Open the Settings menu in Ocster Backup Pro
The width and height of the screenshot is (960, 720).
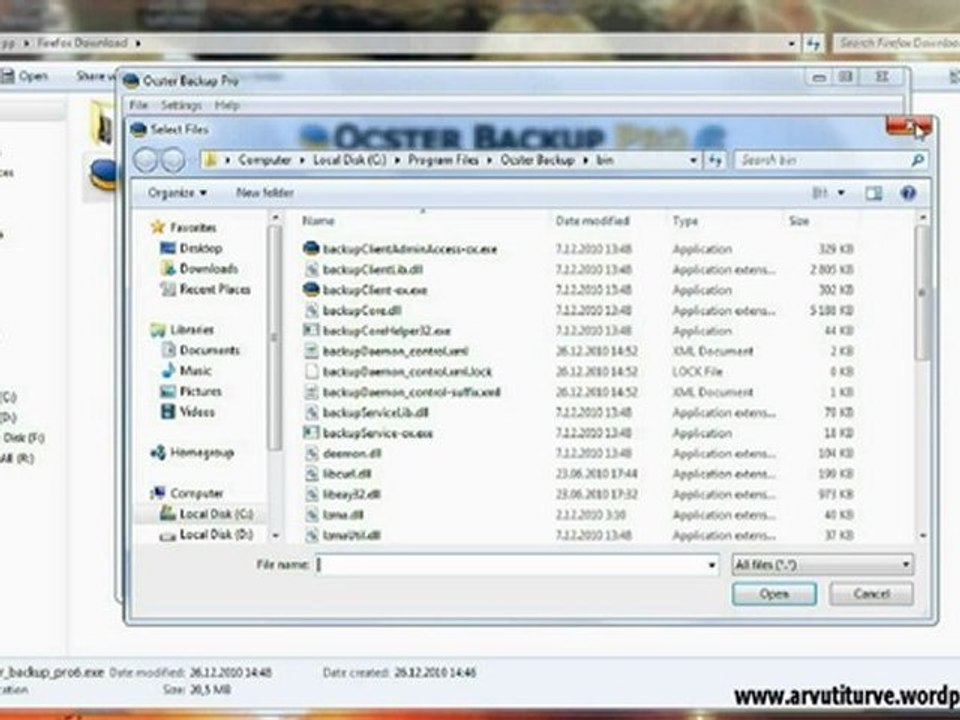pos(181,105)
